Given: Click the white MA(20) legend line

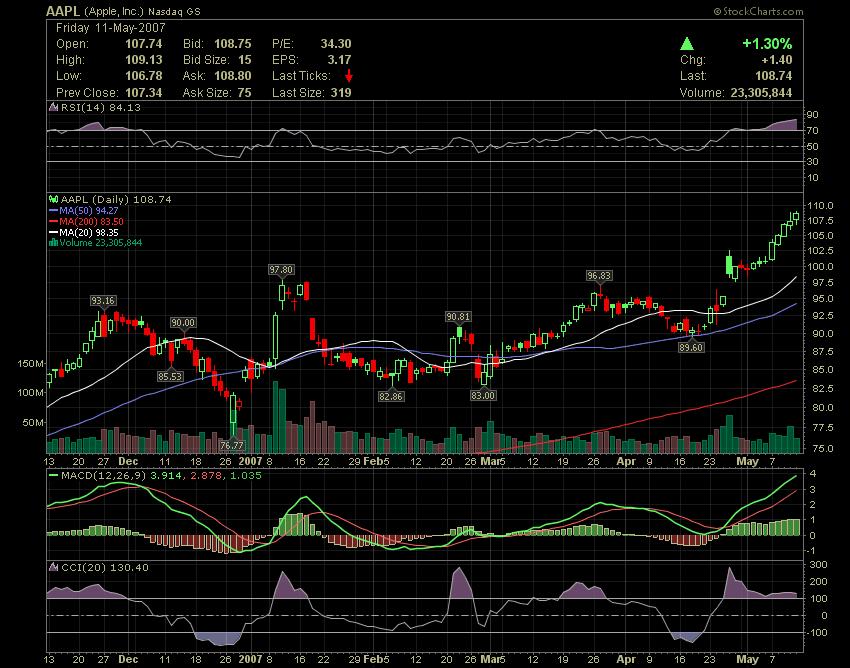Looking at the screenshot, I should pos(53,232).
